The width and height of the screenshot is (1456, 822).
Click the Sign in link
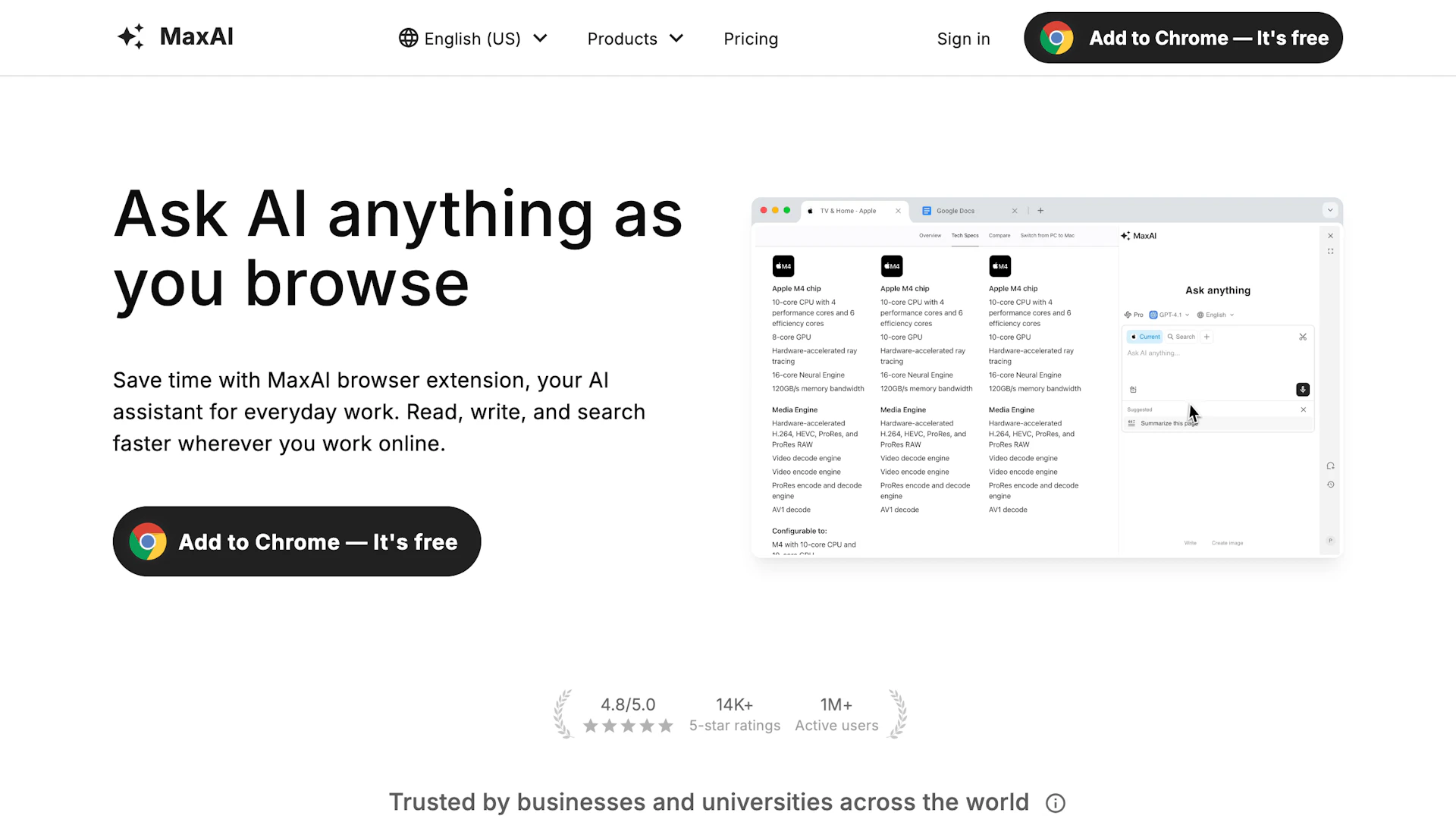[963, 39]
